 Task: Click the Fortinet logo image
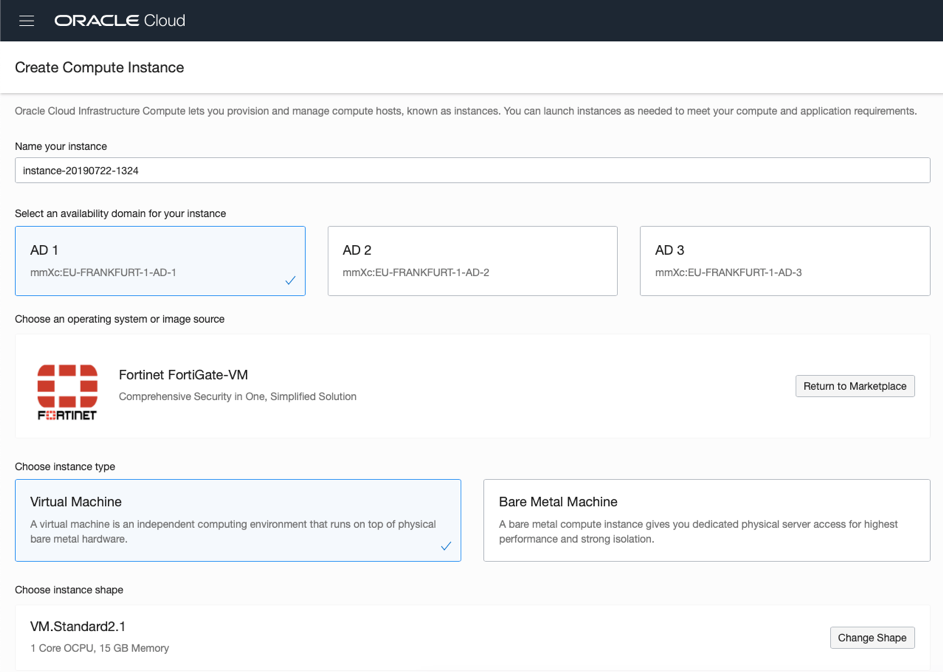[67, 391]
